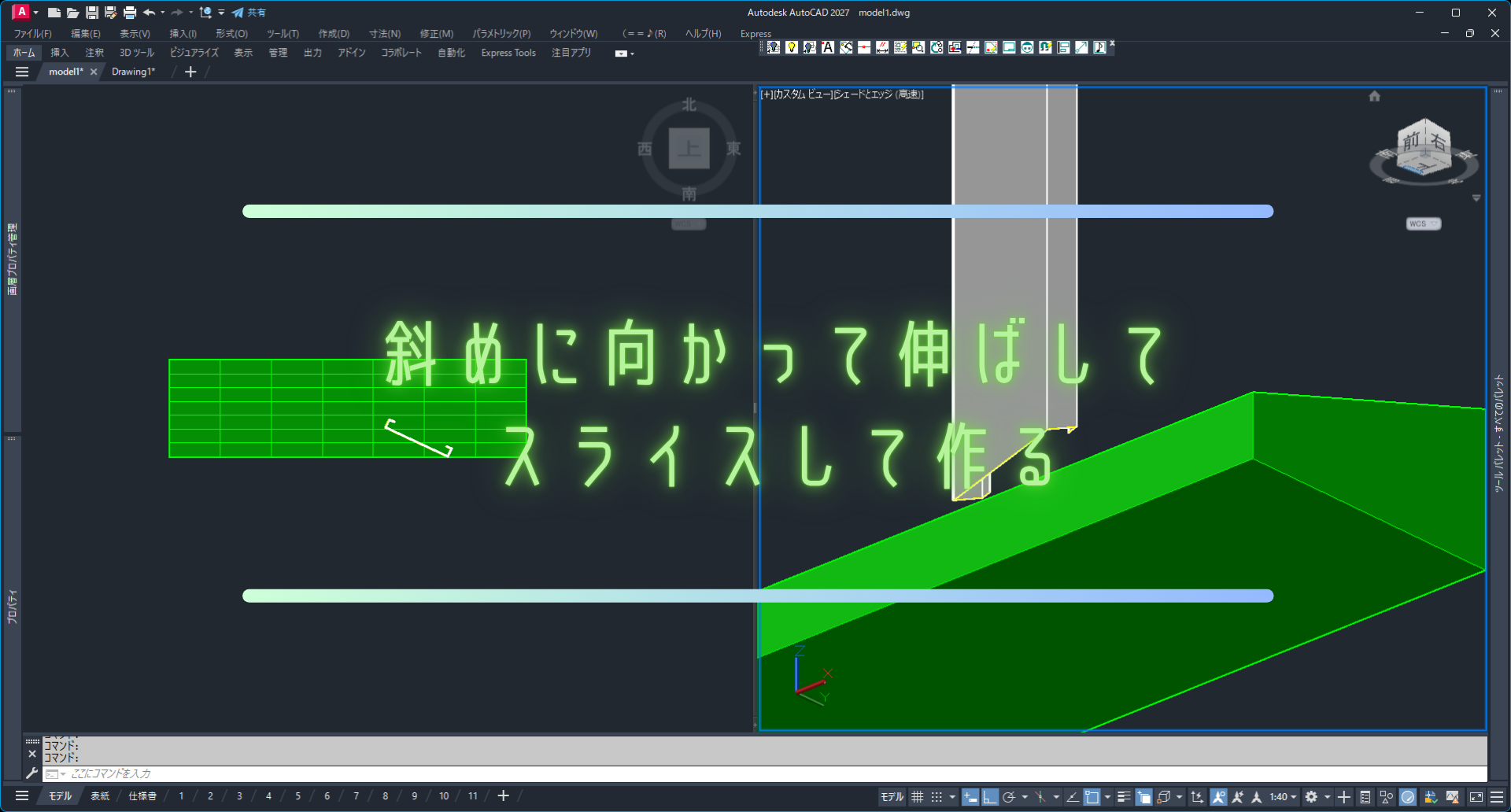Toggle grid display in status bar
Viewport: 1511px width, 812px height.
click(918, 797)
